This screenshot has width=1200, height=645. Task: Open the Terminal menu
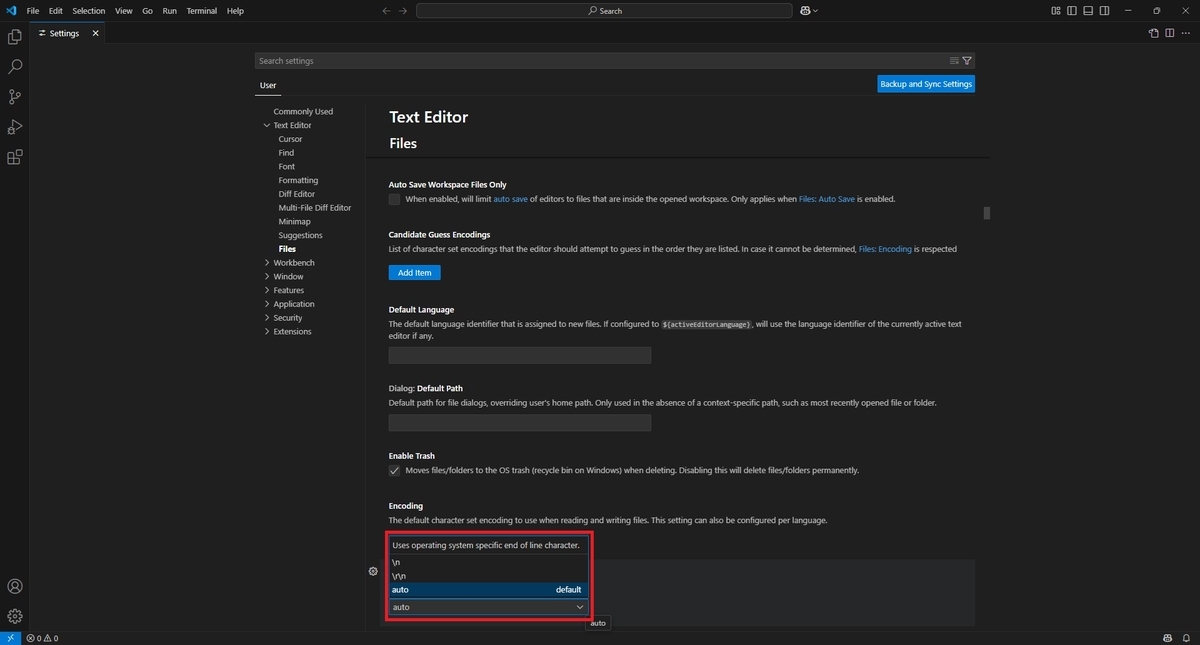pyautogui.click(x=202, y=10)
